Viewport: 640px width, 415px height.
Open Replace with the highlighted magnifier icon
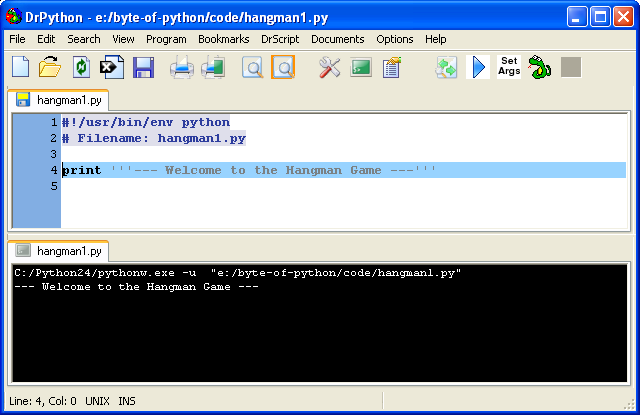[283, 67]
